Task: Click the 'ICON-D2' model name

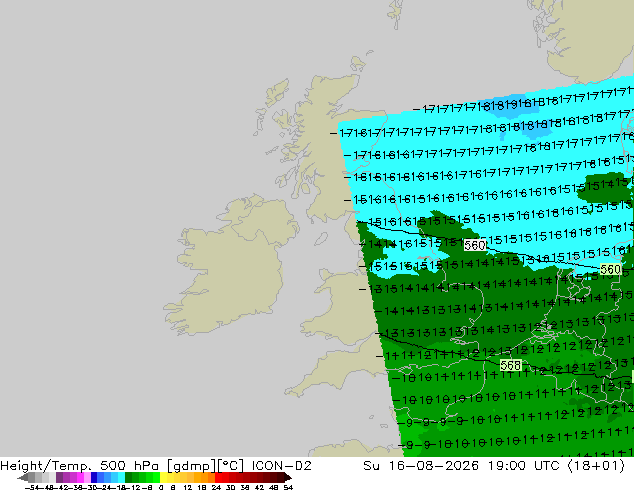Action: (281, 466)
